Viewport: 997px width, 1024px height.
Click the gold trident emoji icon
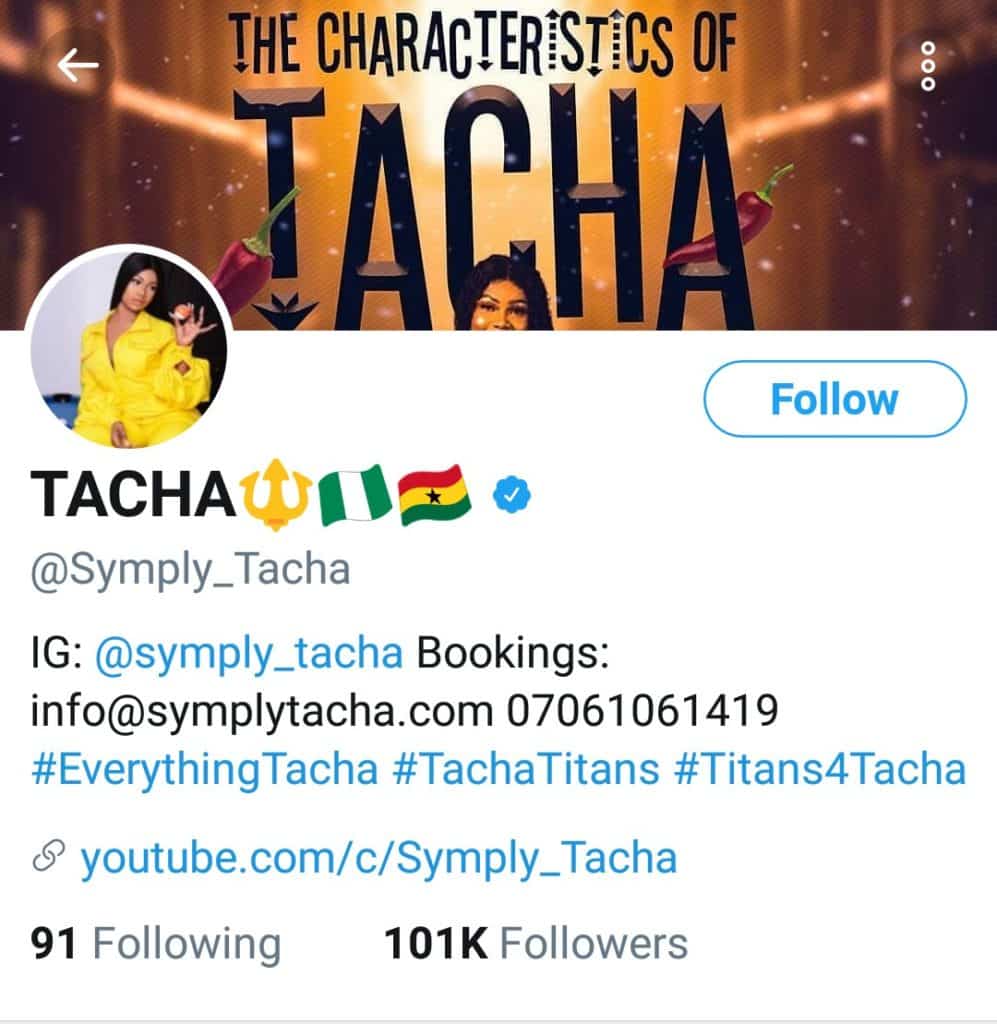coord(275,494)
